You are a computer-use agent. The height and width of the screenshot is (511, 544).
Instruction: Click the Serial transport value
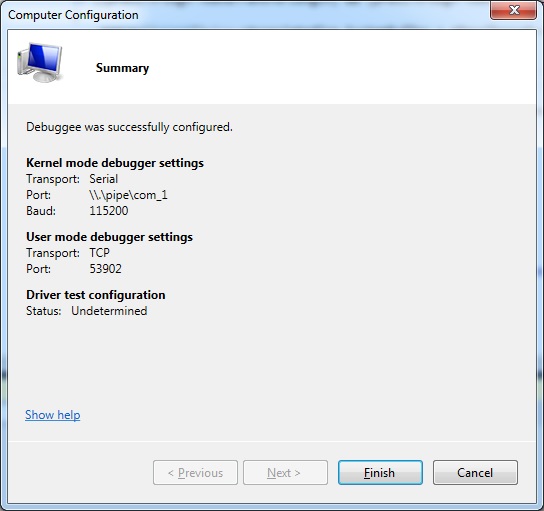coord(104,179)
